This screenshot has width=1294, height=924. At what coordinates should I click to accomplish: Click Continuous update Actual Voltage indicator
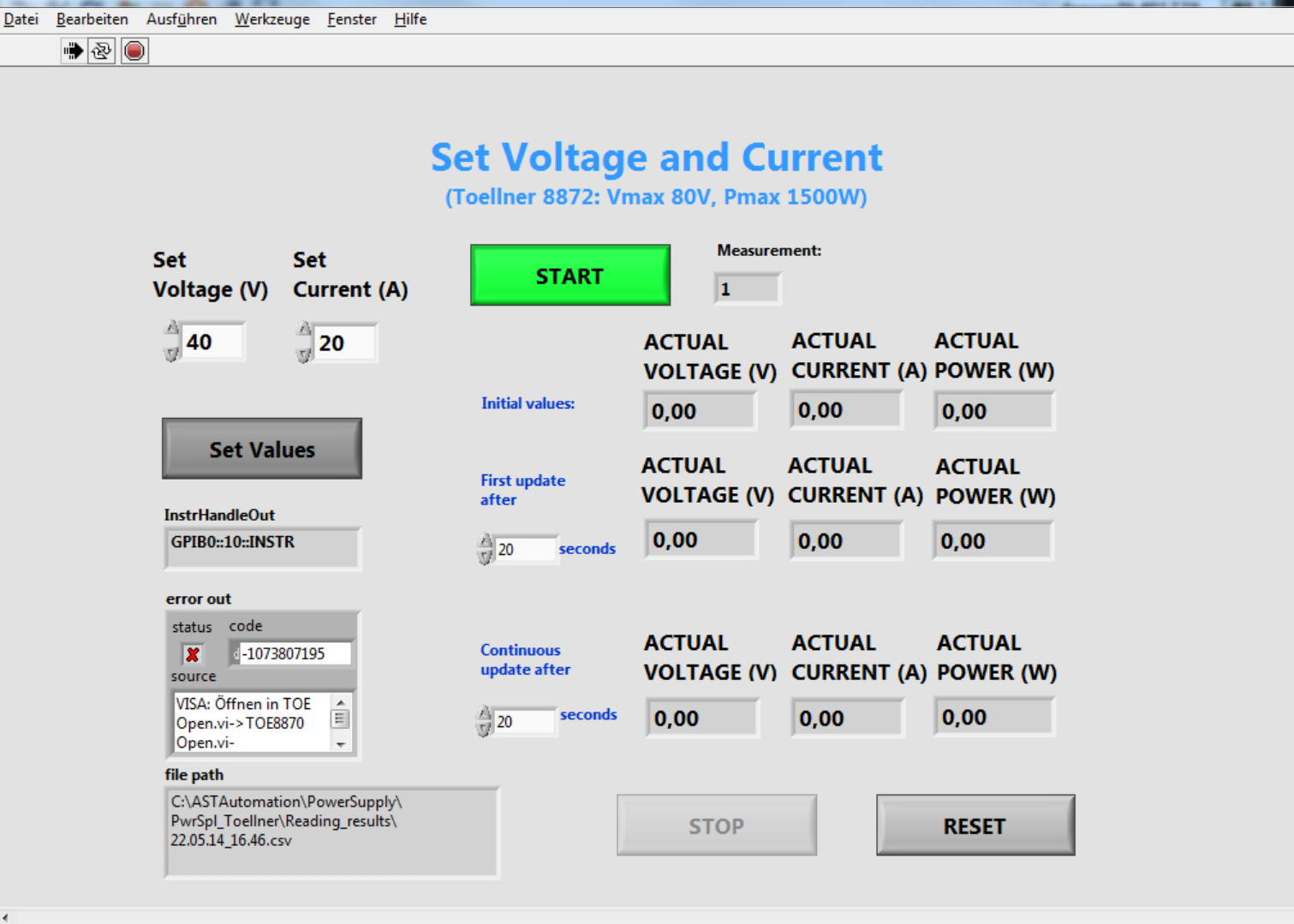[x=702, y=718]
